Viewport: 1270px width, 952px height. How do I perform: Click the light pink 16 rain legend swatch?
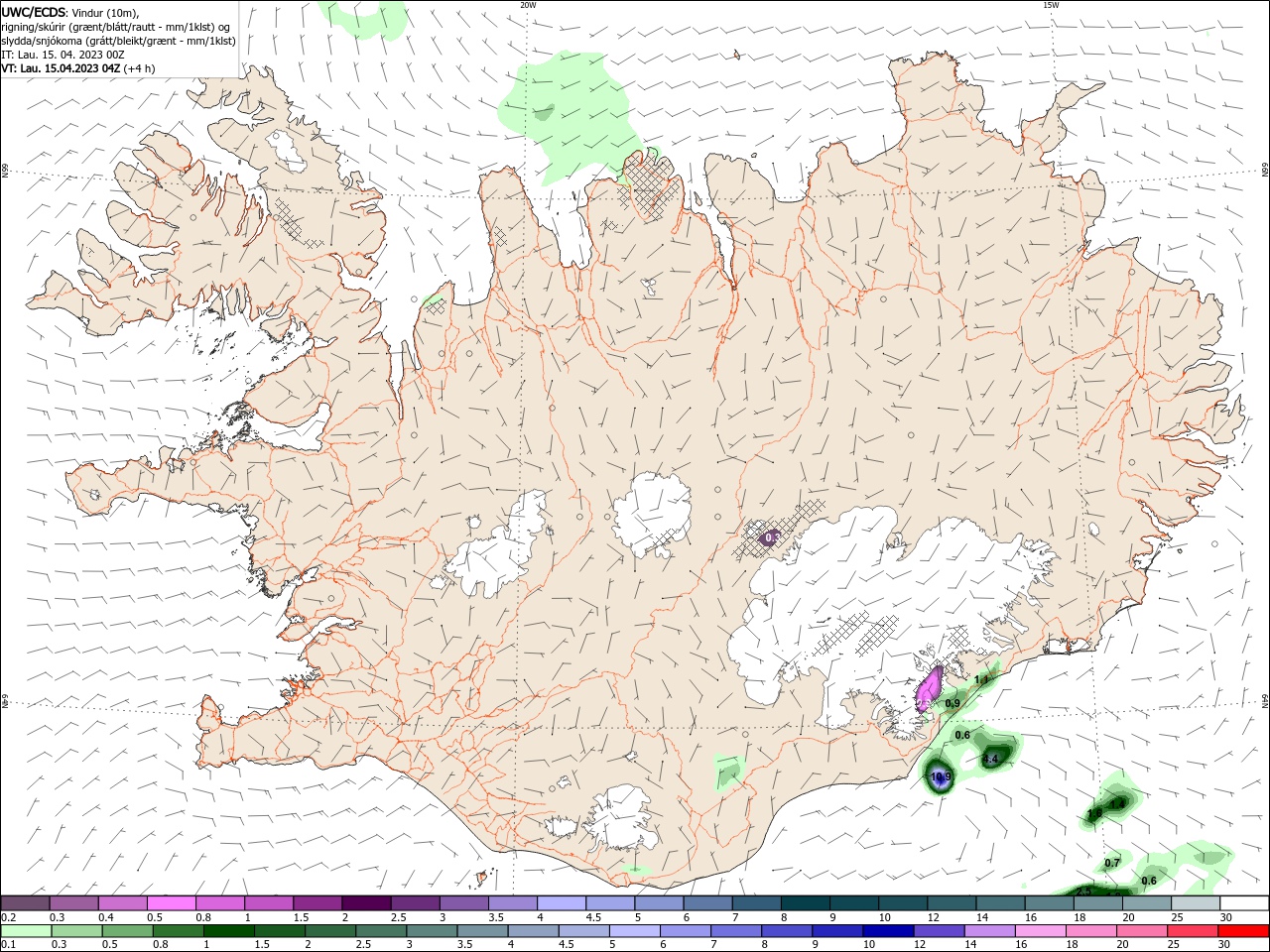[1041, 930]
